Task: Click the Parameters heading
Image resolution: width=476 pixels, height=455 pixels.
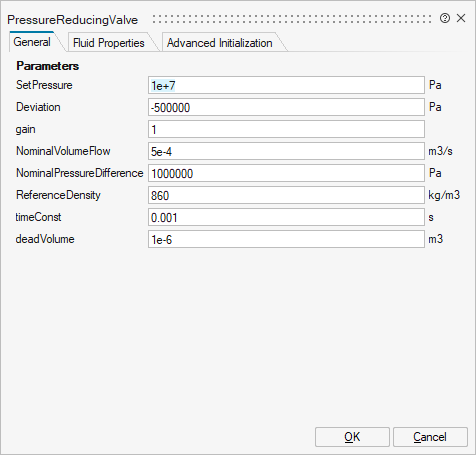Action: tap(48, 66)
